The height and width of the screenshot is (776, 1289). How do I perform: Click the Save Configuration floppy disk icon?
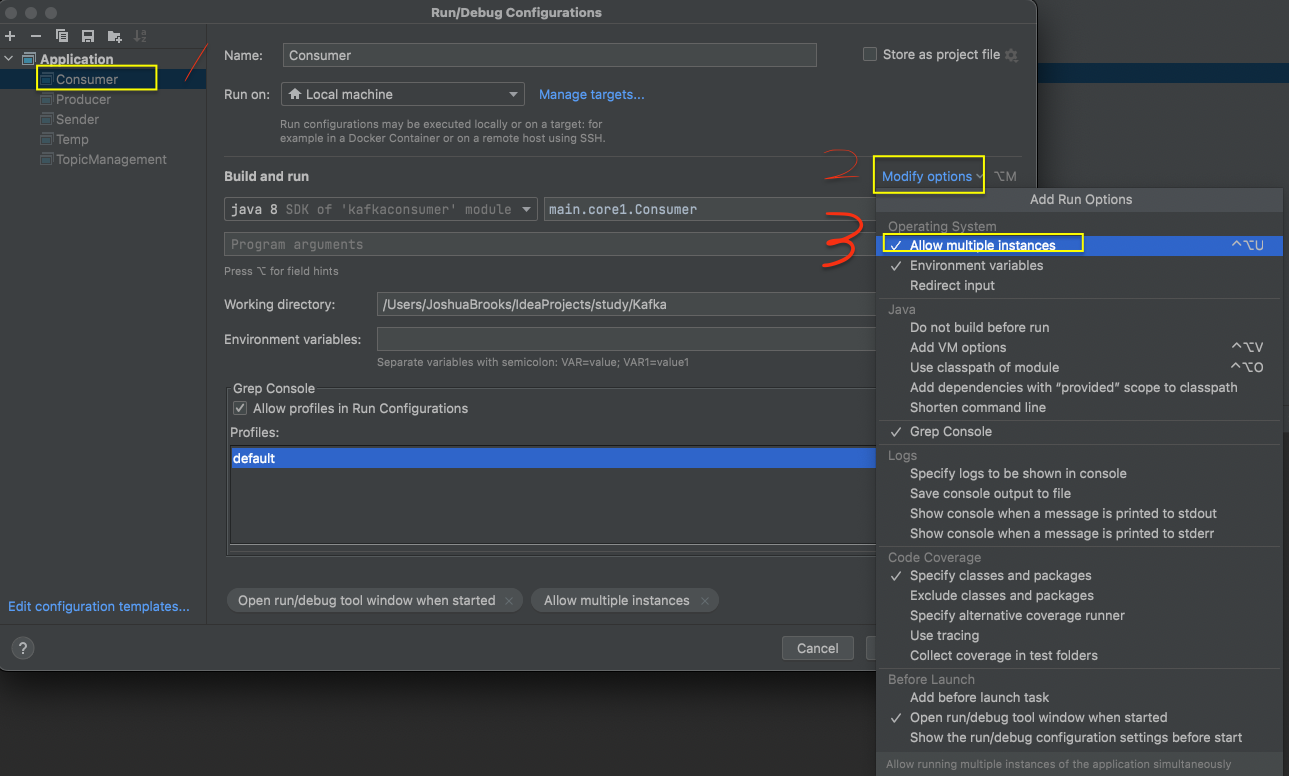[x=88, y=36]
